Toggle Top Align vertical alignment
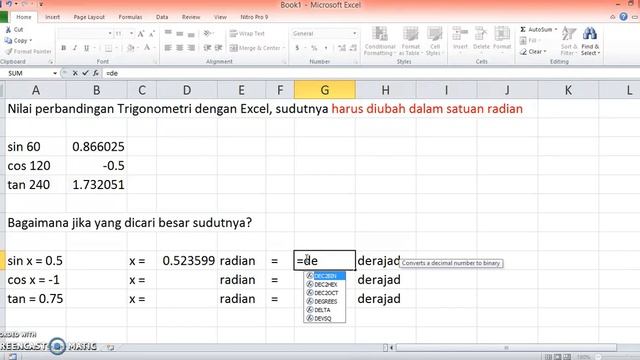 tap(168, 33)
